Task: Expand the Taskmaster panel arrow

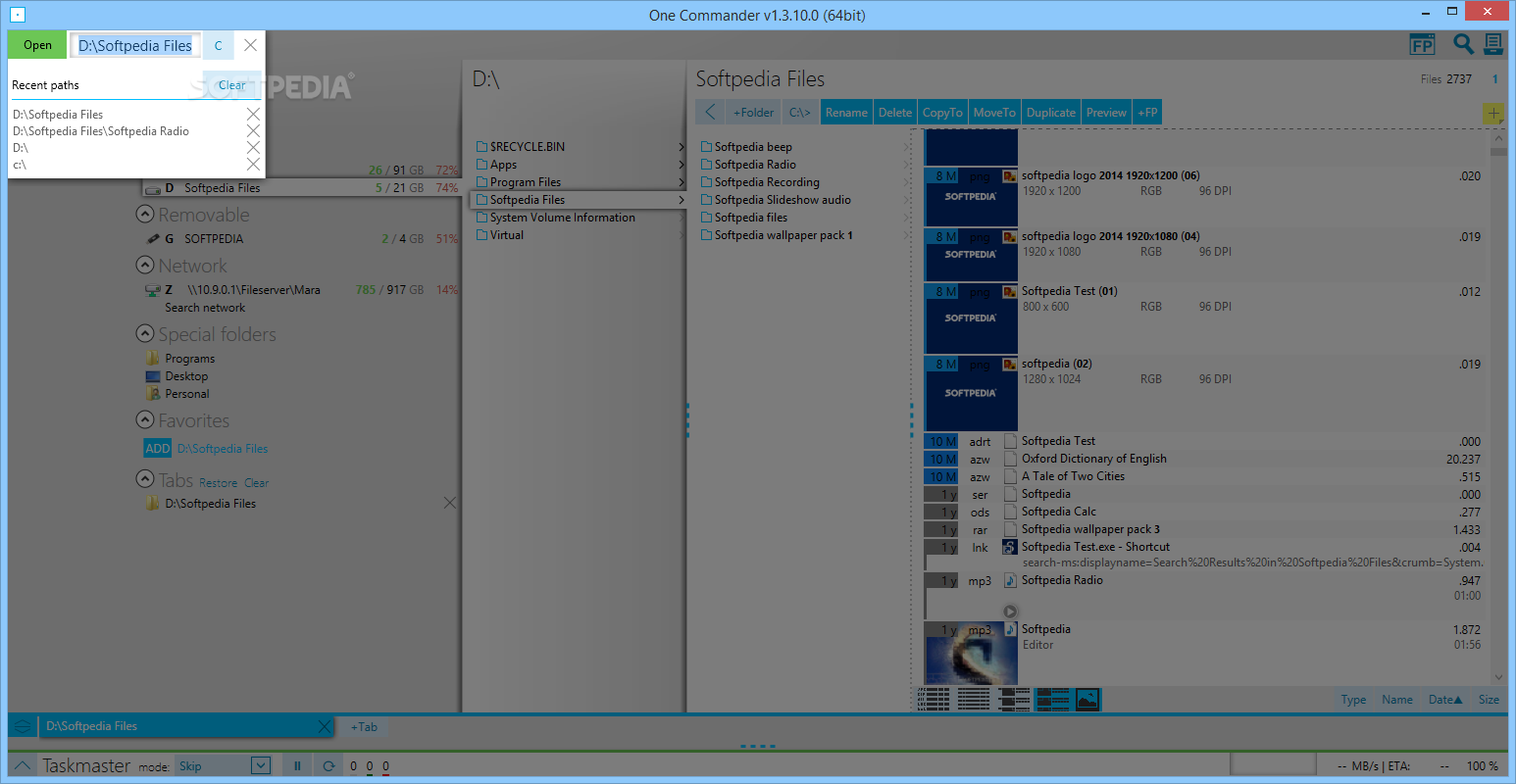Action: click(23, 765)
